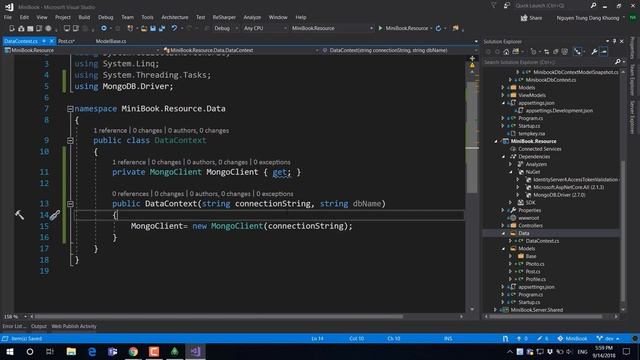Viewport: 640px width, 360px height.
Task: Click the hammer quick-action icon in the gutter
Action: tap(19, 215)
